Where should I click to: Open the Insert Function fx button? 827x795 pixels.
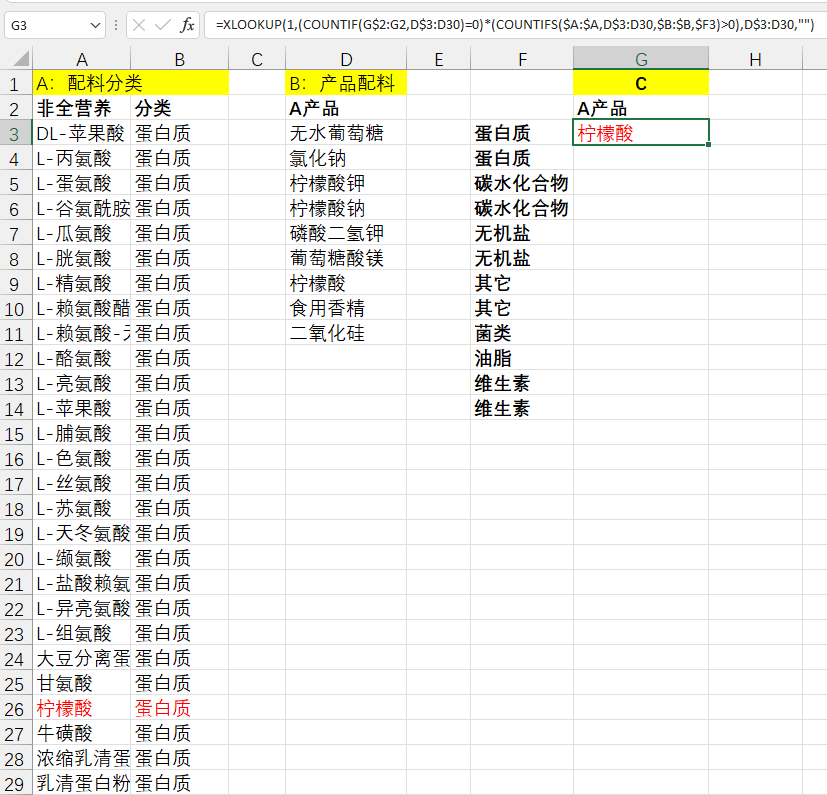click(187, 25)
